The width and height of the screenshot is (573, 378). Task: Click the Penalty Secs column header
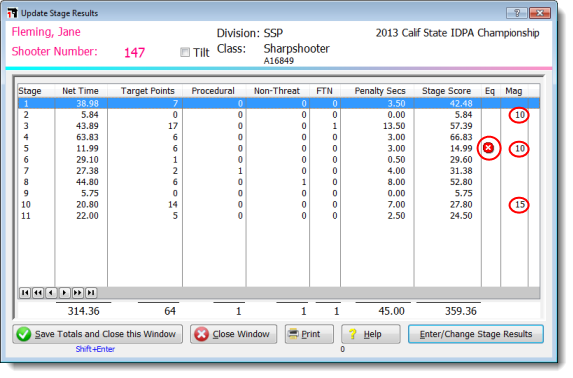pos(380,91)
